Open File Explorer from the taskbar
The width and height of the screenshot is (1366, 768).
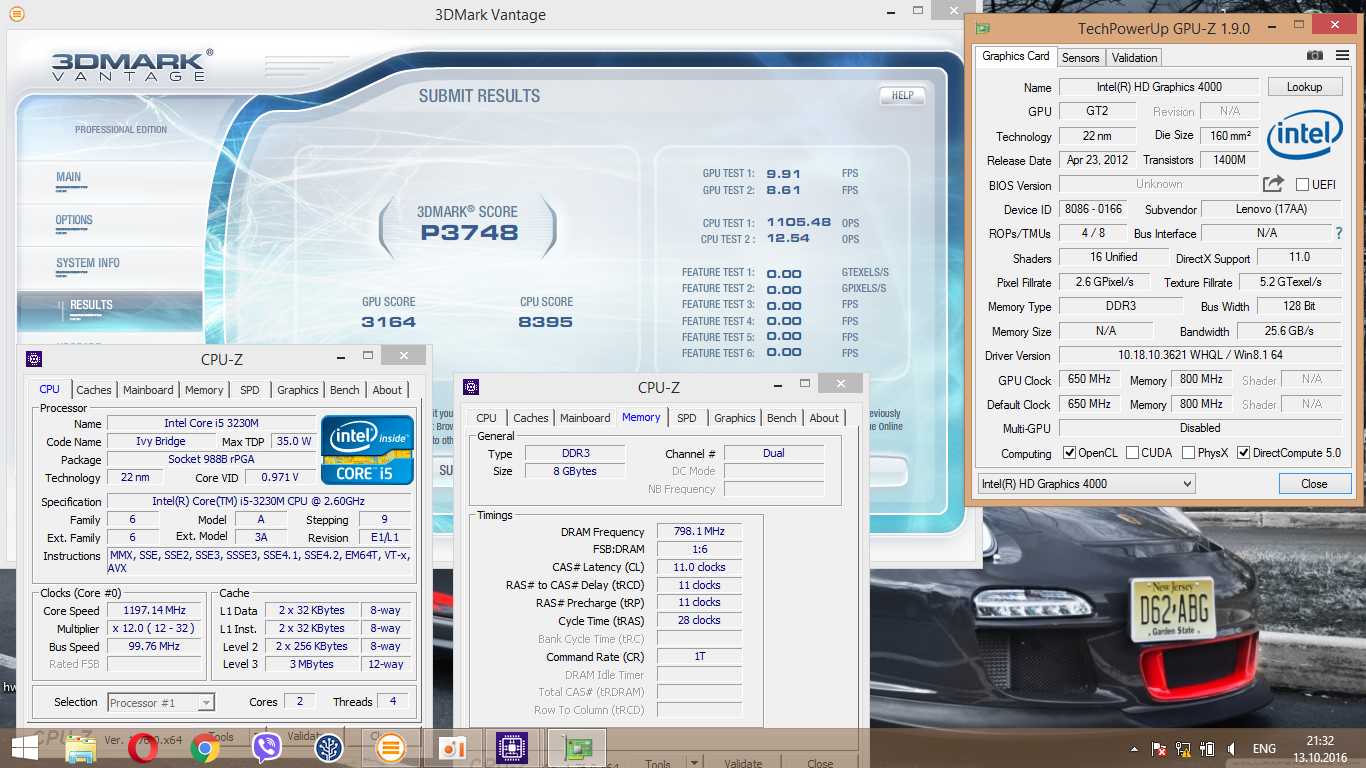click(80, 748)
